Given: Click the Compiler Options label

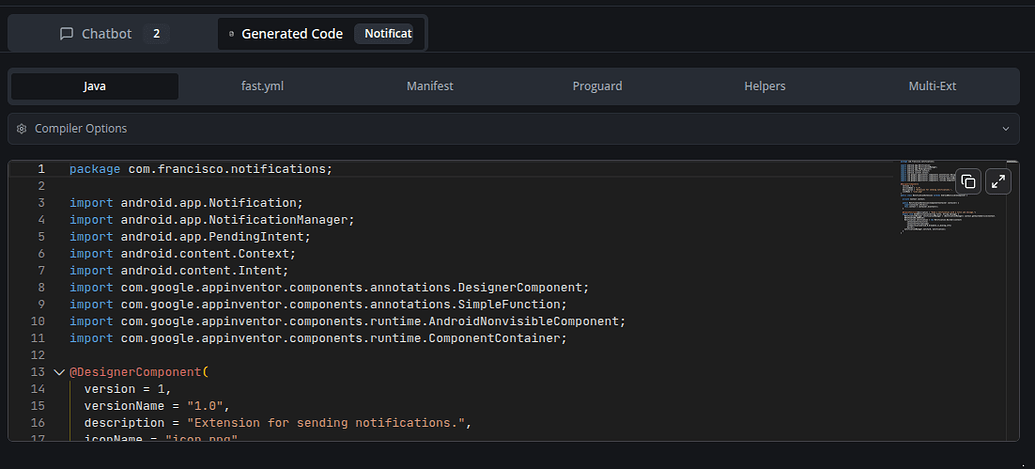Looking at the screenshot, I should pyautogui.click(x=81, y=129).
